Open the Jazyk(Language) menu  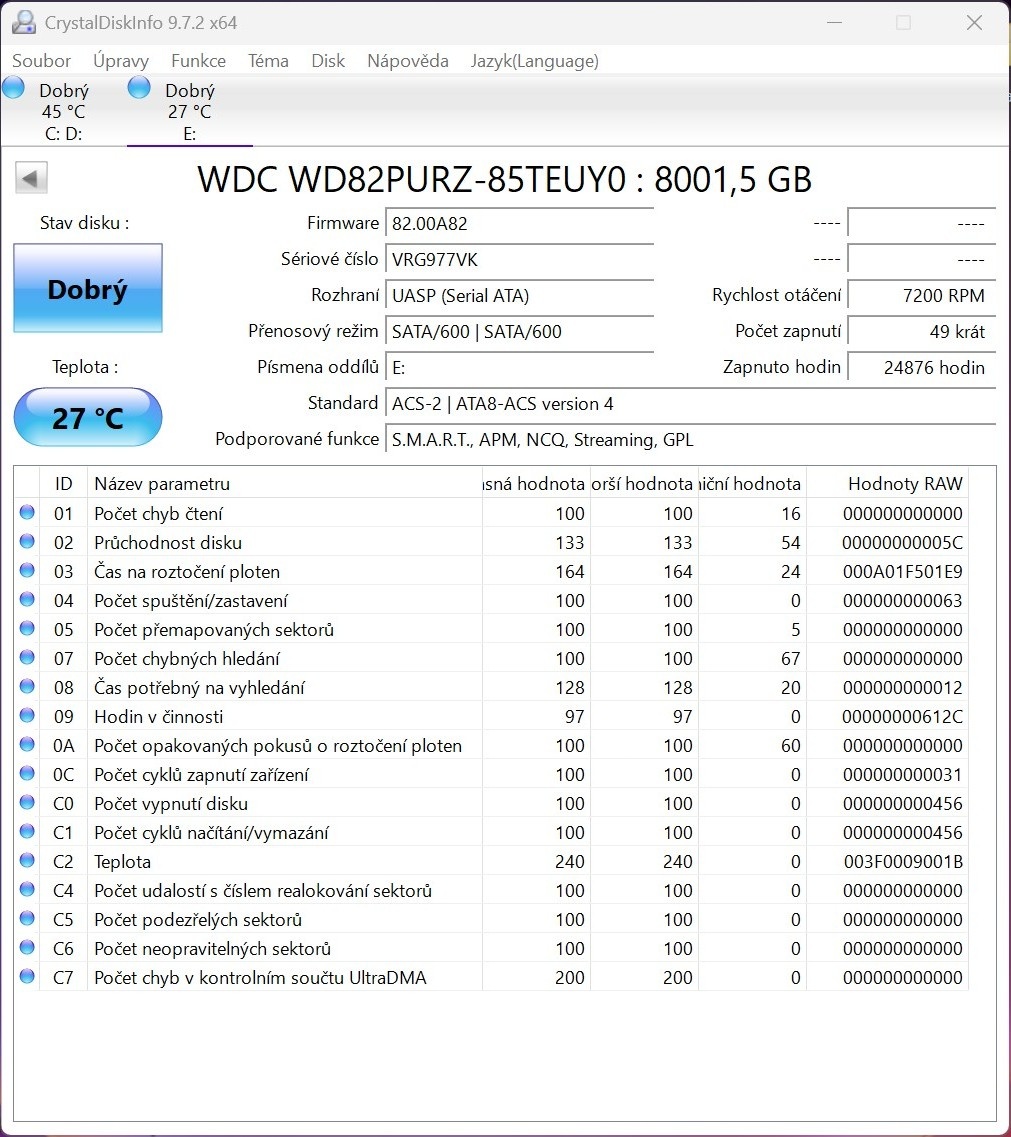point(535,61)
